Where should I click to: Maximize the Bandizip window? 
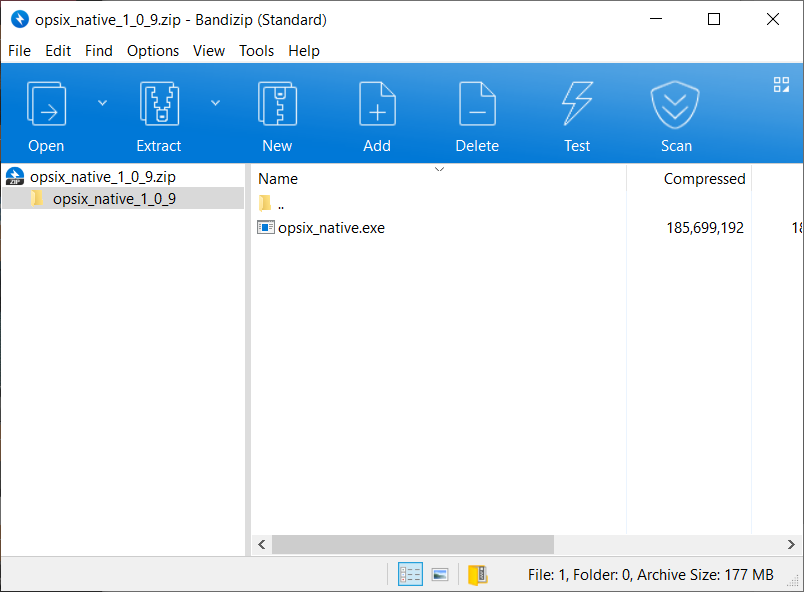coord(714,19)
